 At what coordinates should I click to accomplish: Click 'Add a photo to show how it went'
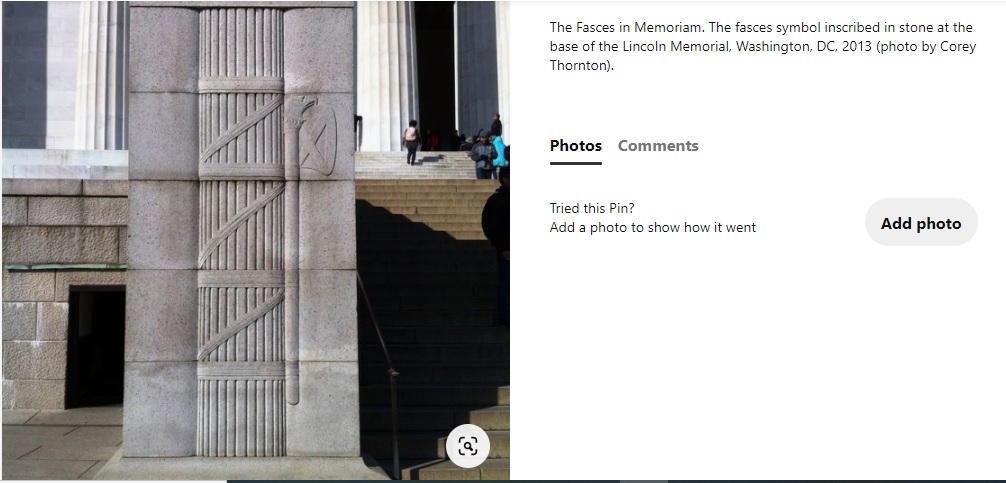tap(652, 227)
